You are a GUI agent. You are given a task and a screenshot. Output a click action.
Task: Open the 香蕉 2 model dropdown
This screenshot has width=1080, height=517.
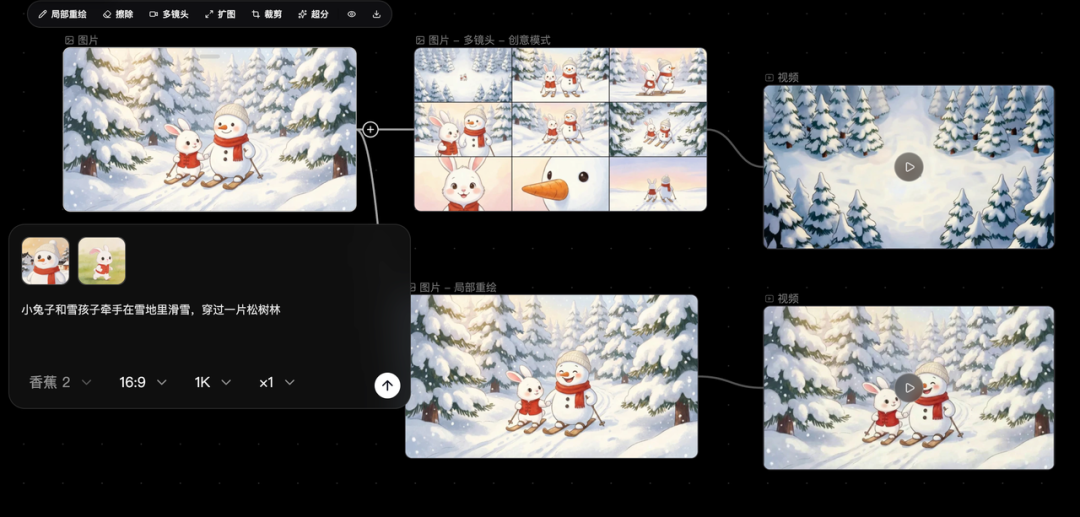tap(60, 382)
